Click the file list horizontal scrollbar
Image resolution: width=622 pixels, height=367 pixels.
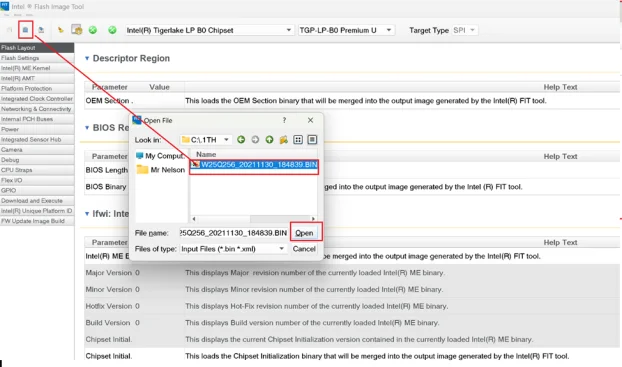253,219
